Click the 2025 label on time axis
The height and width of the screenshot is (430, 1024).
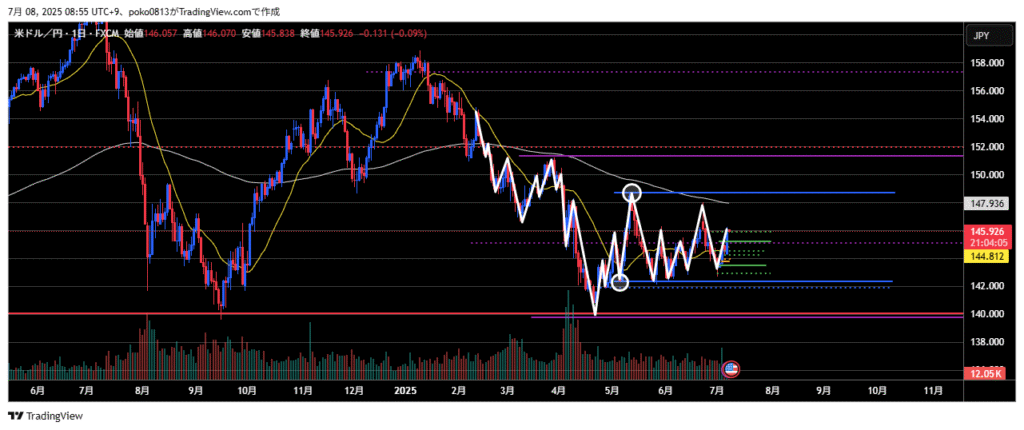[x=405, y=391]
